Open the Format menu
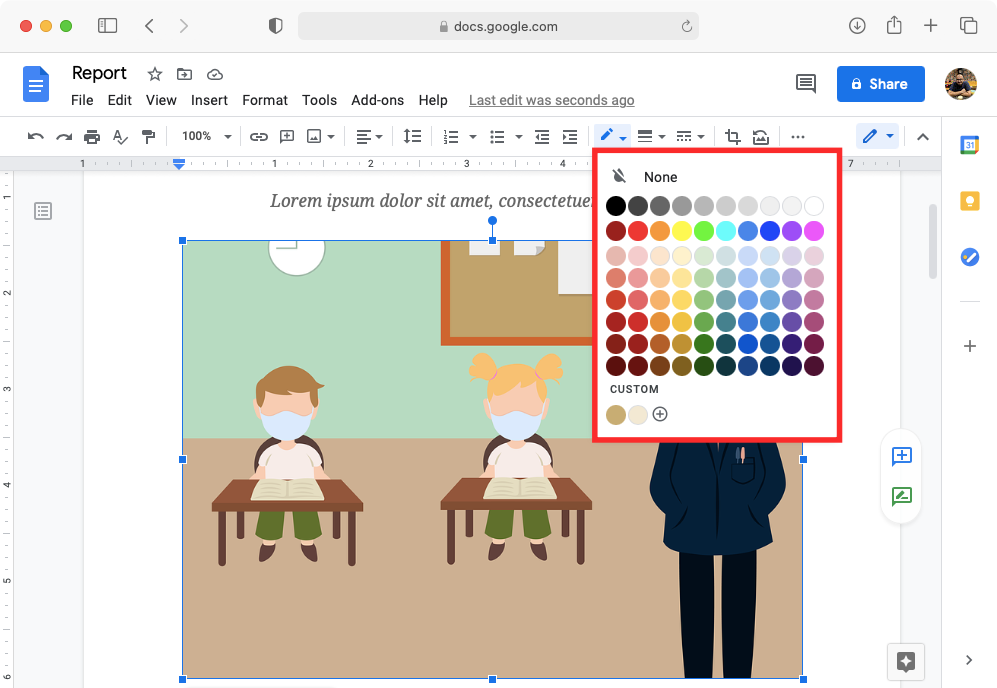The height and width of the screenshot is (688, 997). pos(264,100)
